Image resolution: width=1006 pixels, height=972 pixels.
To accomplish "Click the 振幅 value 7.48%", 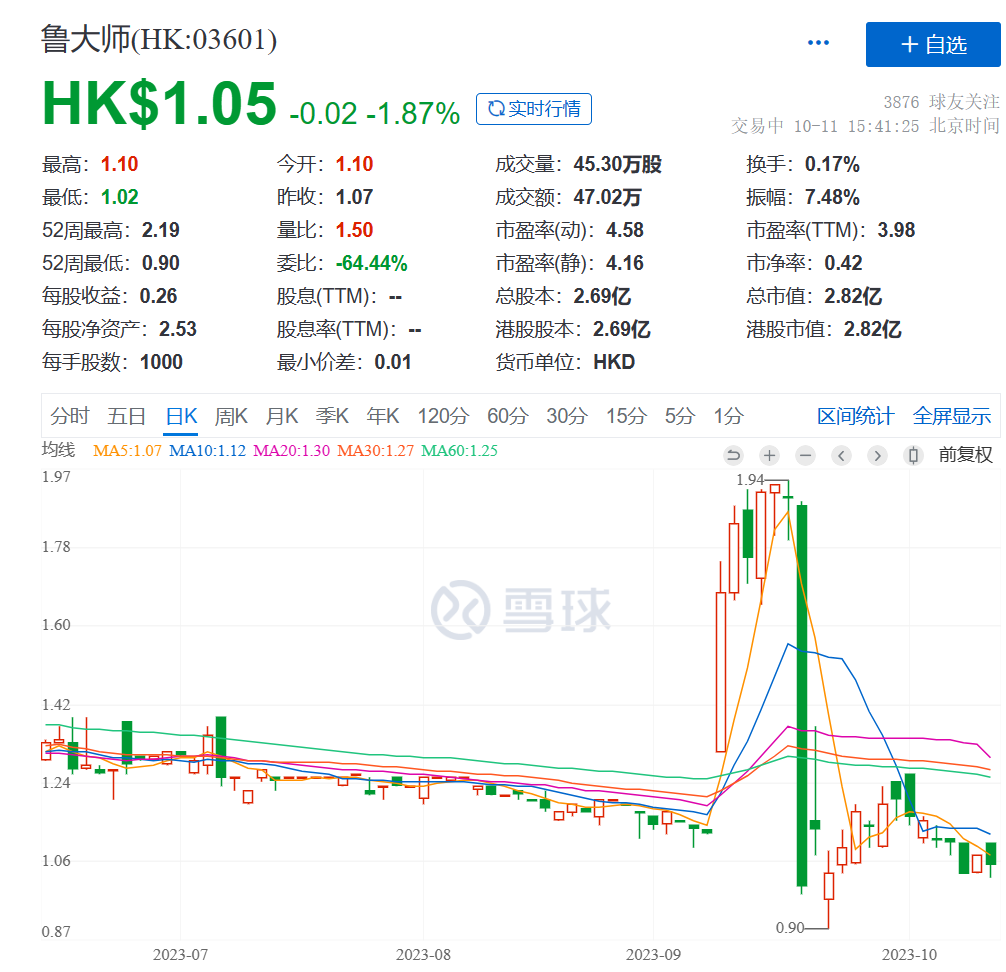I will pyautogui.click(x=832, y=198).
